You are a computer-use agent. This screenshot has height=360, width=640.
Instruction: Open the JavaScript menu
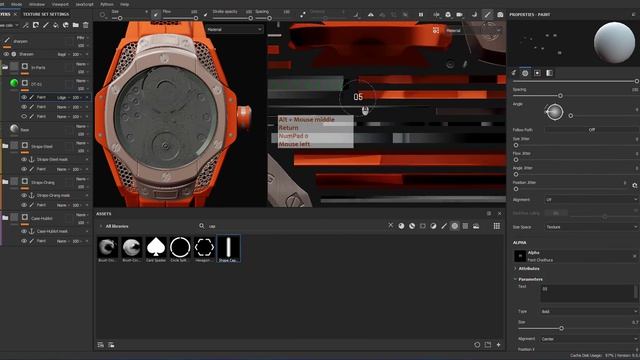(x=84, y=4)
